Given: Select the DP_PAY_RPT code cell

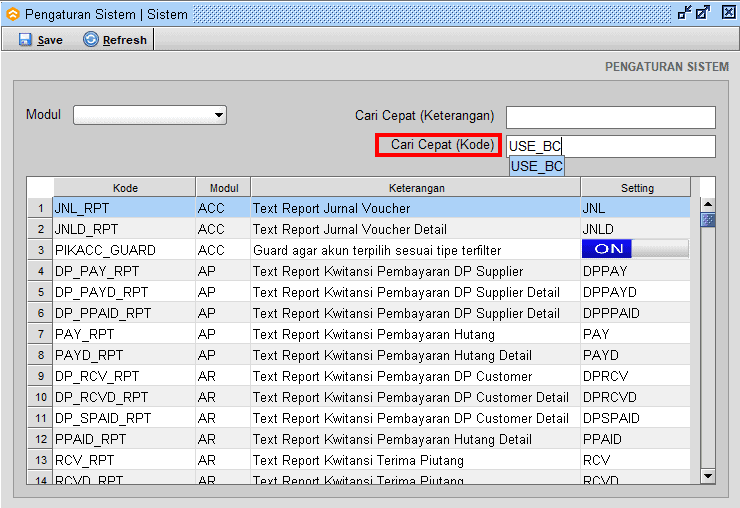Looking at the screenshot, I should [125, 271].
